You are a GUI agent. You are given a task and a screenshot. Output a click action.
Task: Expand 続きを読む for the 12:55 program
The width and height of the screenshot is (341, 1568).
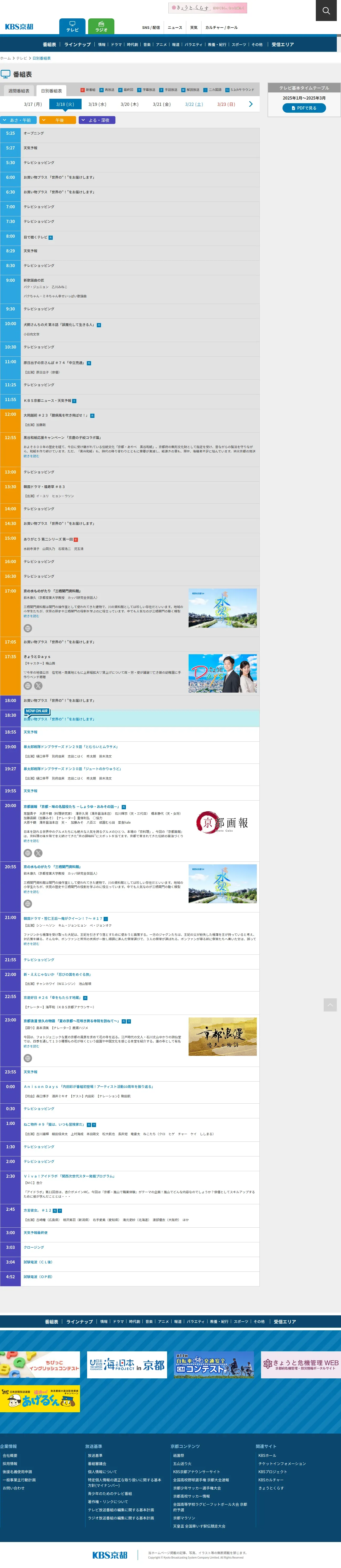pyautogui.click(x=31, y=456)
